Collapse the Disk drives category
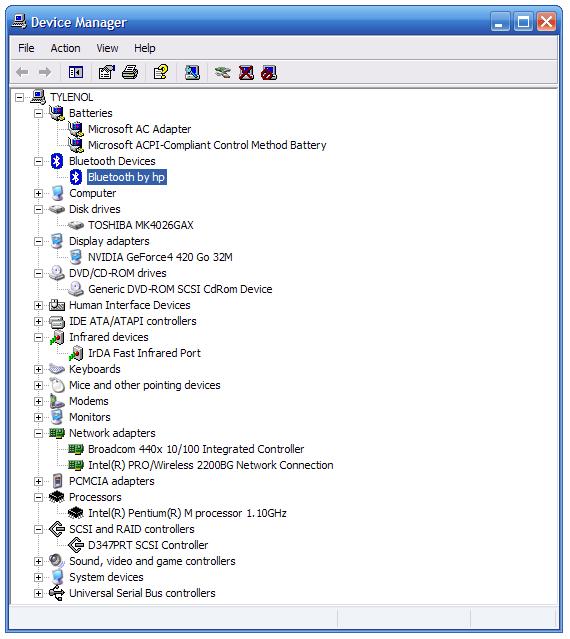 click(38, 209)
